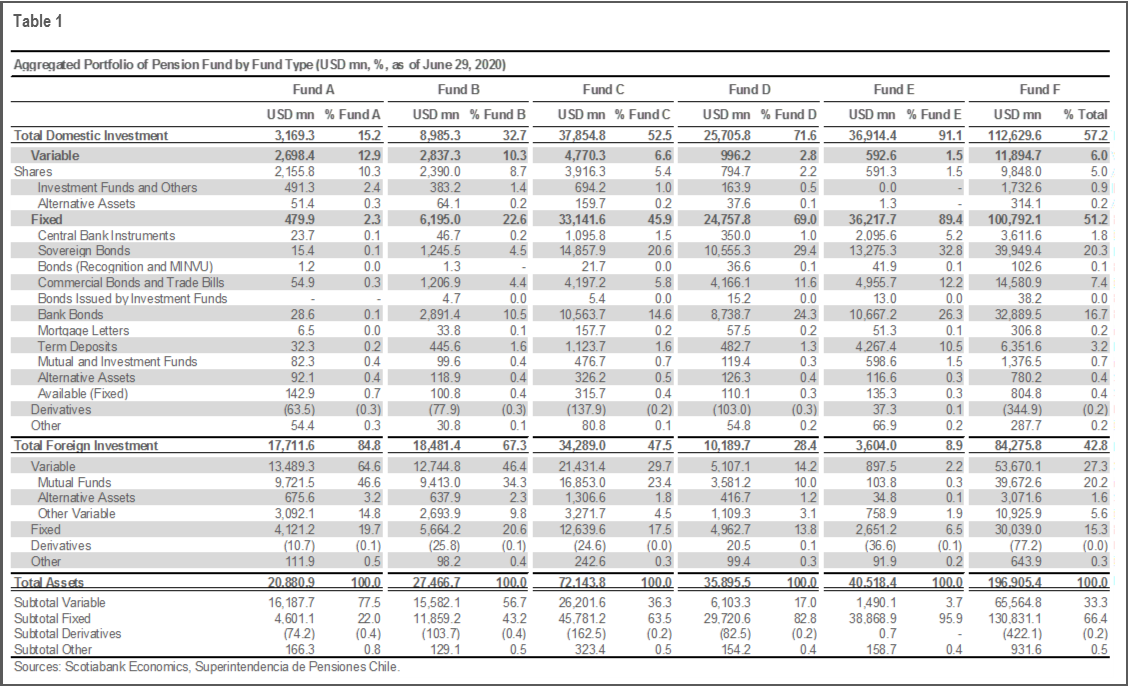Click the Sources footnote below the table

point(206,667)
